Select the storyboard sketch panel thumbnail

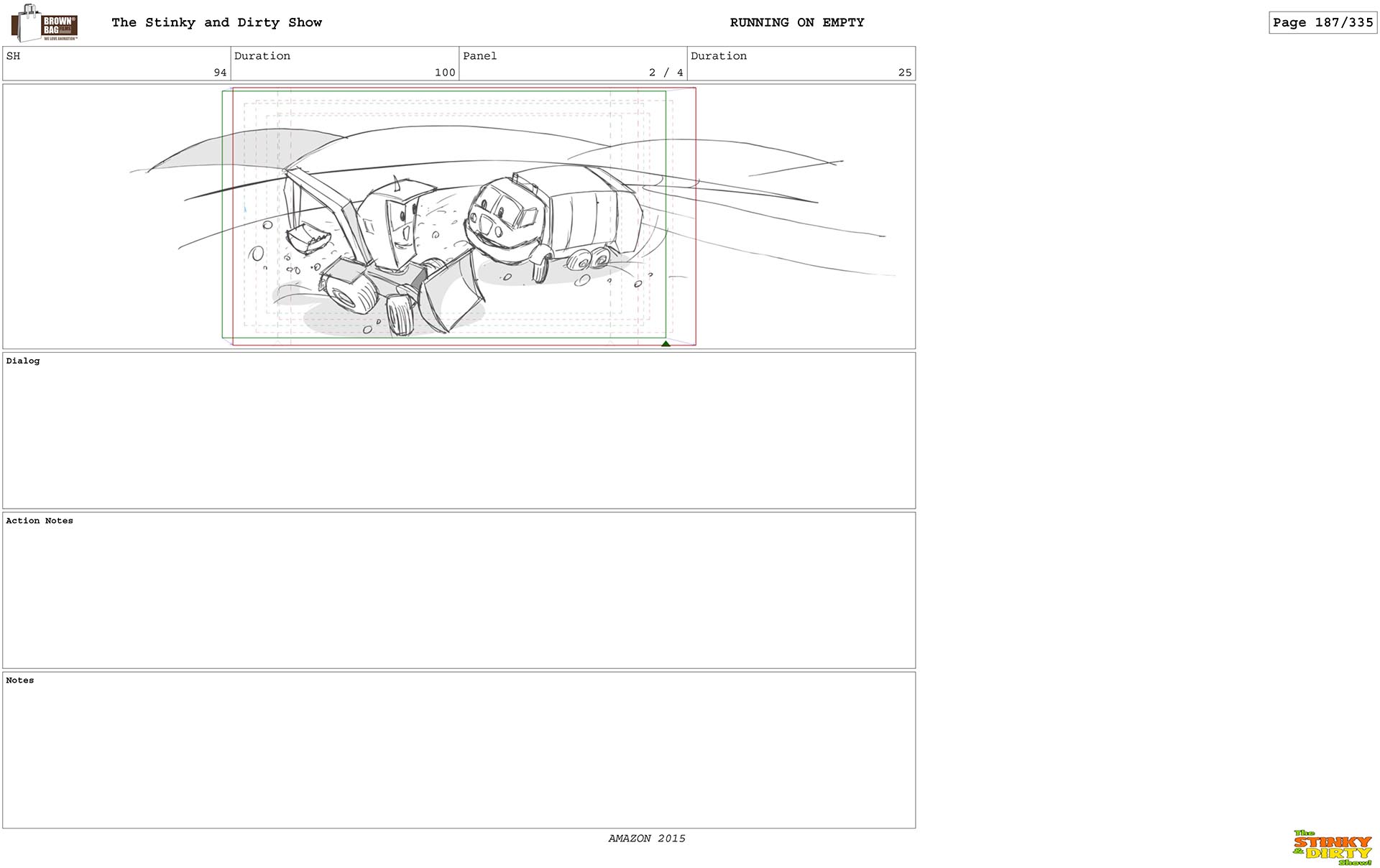459,216
